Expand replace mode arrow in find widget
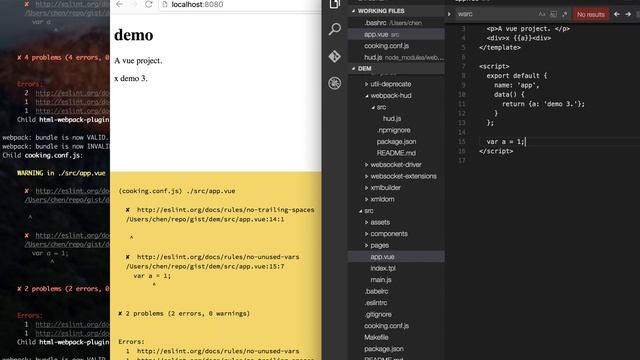 pos(449,14)
